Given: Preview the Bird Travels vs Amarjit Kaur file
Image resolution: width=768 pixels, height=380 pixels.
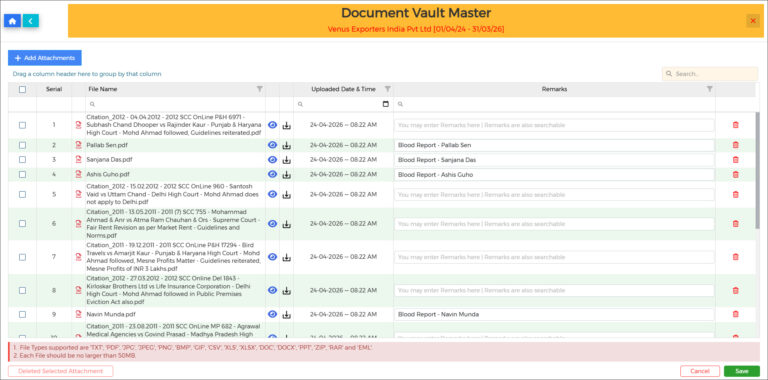Looking at the screenshot, I should (273, 257).
